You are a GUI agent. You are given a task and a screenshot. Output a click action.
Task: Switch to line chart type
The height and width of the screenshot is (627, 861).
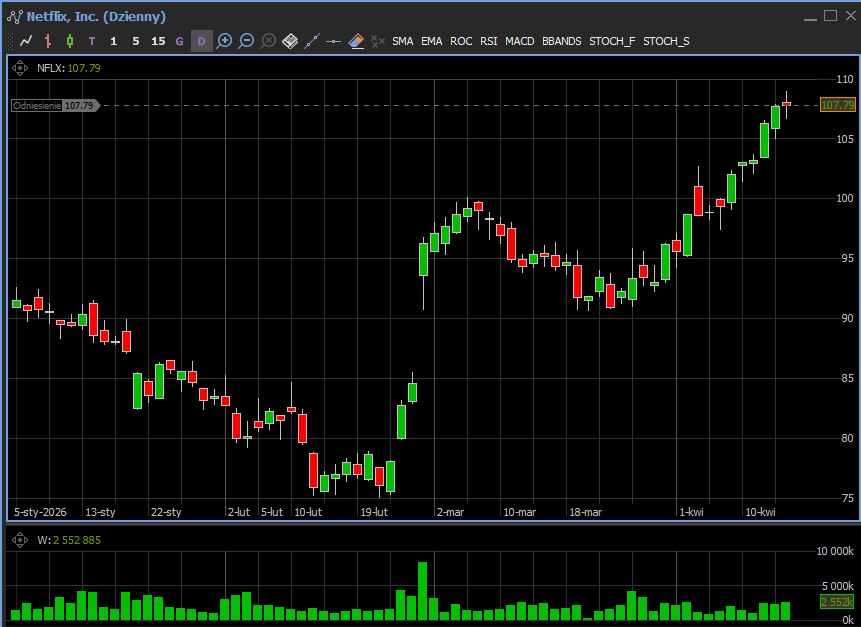(x=26, y=41)
